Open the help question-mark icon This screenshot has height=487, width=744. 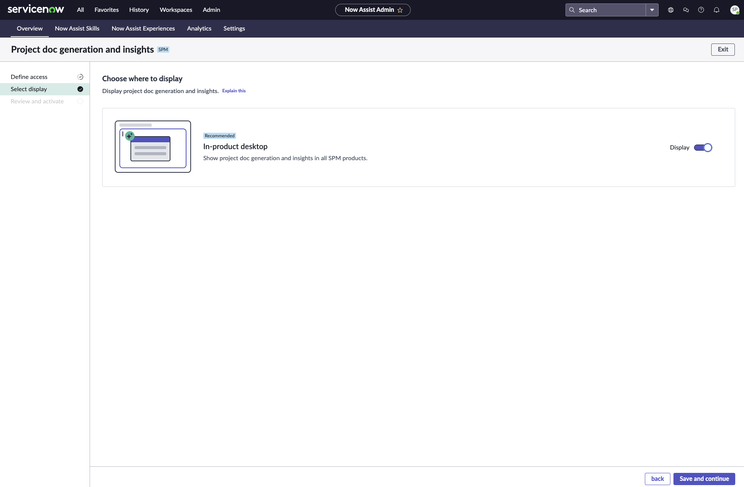701,10
